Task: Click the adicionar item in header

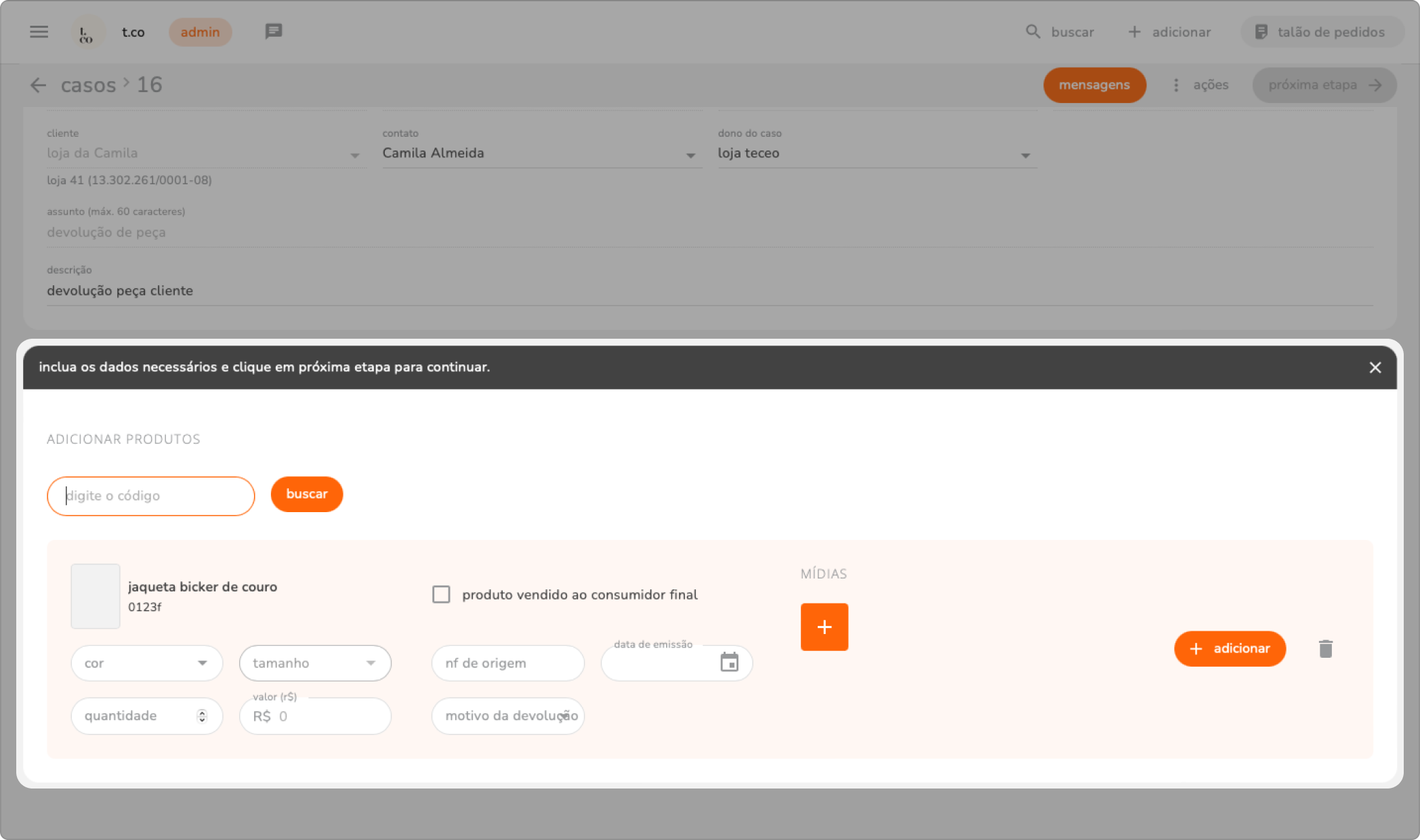Action: click(x=1170, y=32)
